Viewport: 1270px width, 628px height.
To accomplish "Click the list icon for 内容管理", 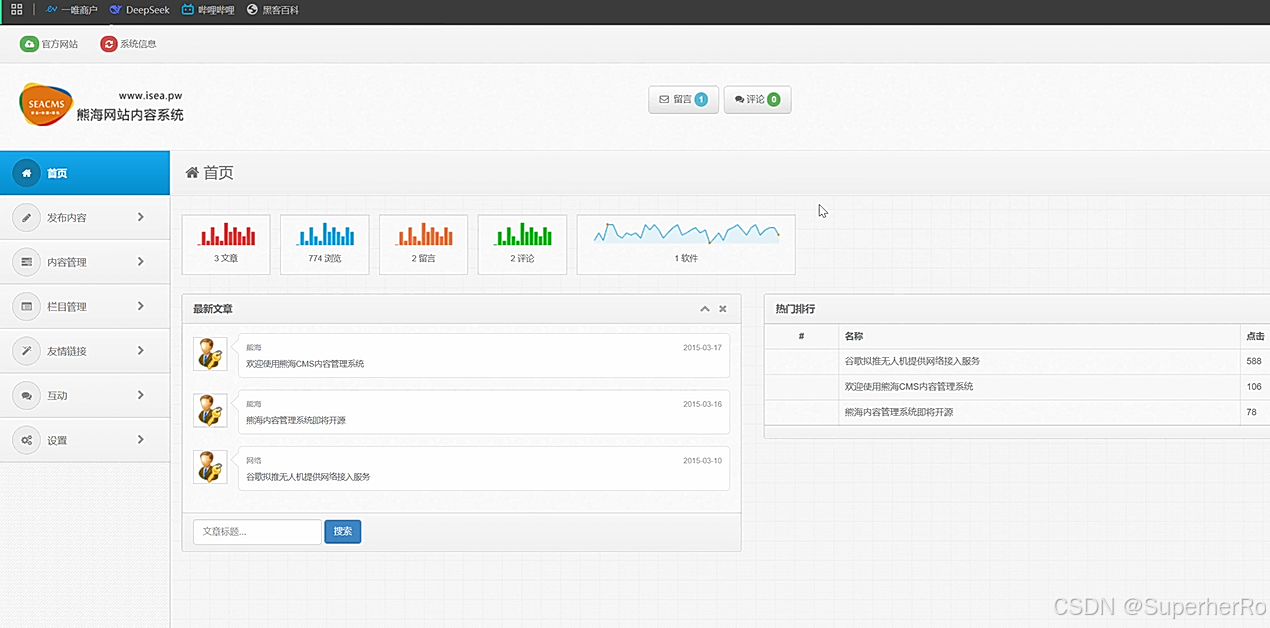I will tap(26, 262).
